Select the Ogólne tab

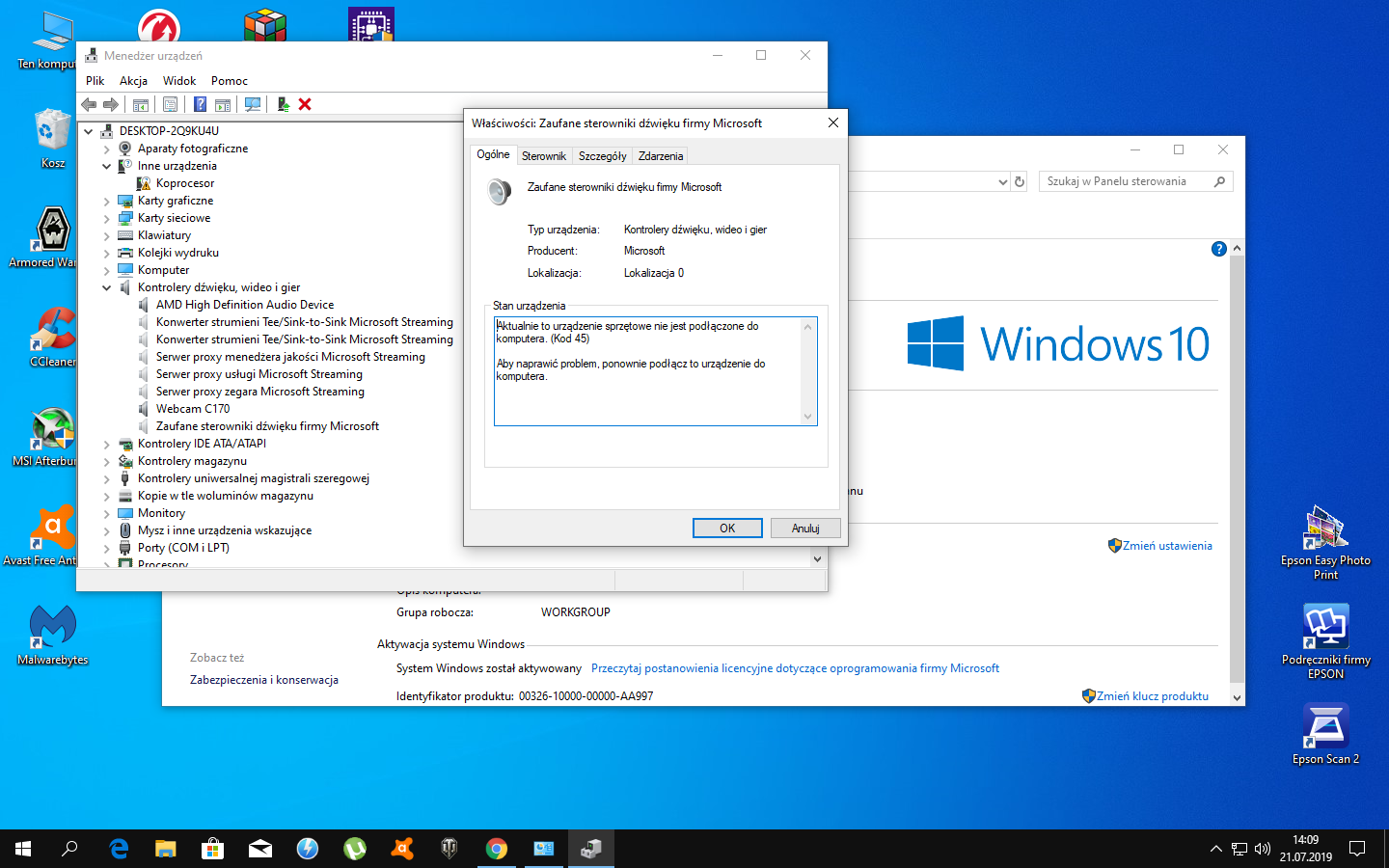click(x=493, y=154)
